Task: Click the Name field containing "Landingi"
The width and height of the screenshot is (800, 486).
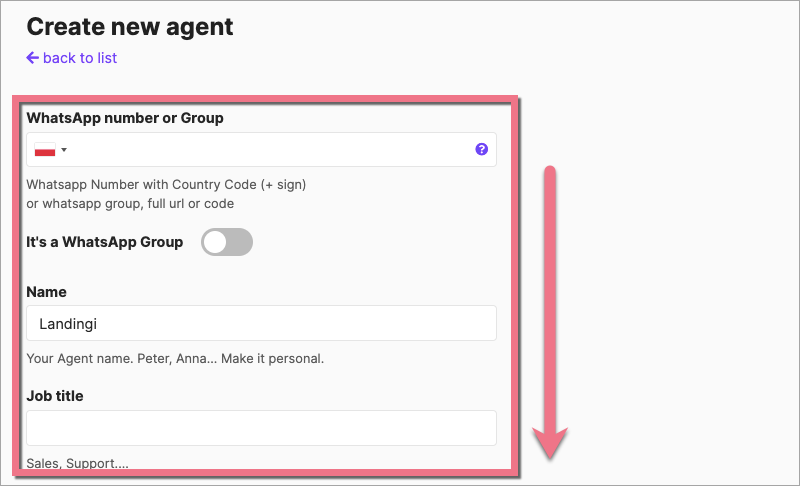Action: 261,323
